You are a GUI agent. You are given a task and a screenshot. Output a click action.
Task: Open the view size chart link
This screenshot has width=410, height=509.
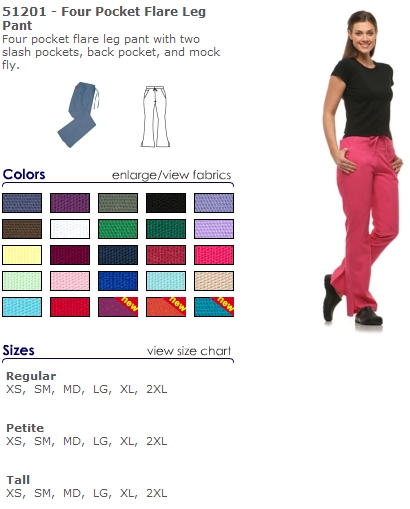coord(189,351)
